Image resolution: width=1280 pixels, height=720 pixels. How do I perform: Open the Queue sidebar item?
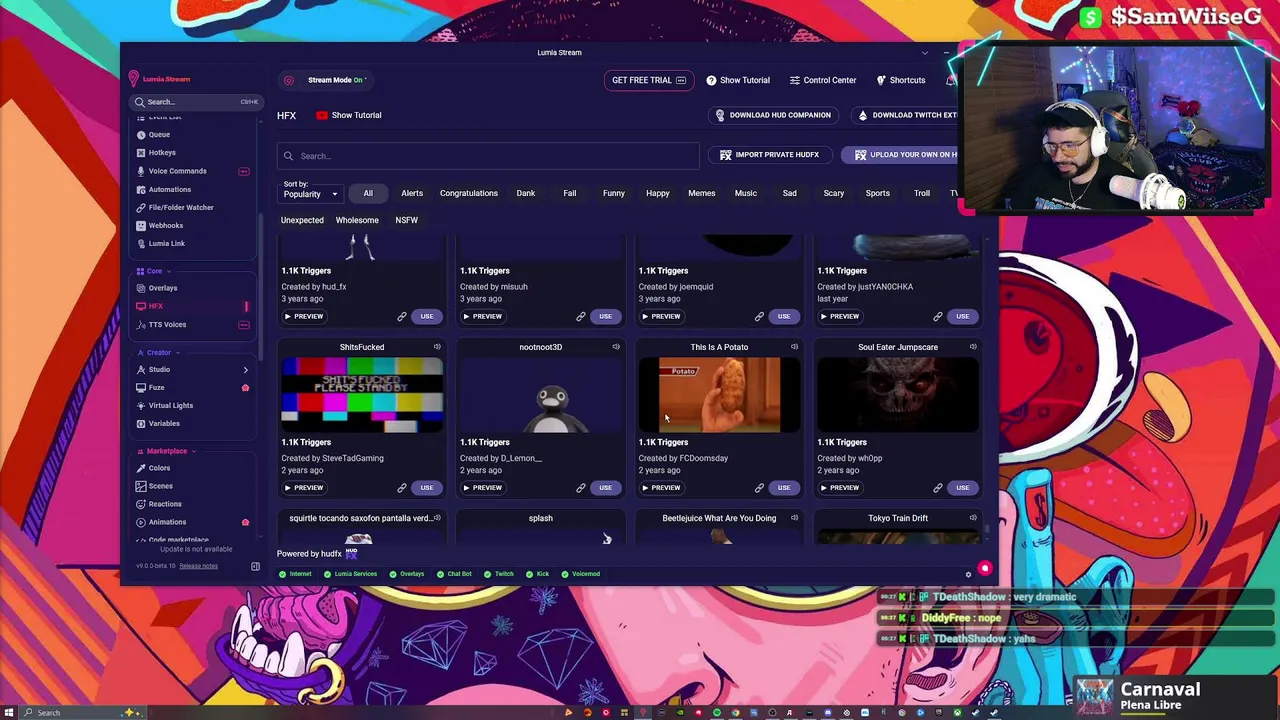coord(159,134)
